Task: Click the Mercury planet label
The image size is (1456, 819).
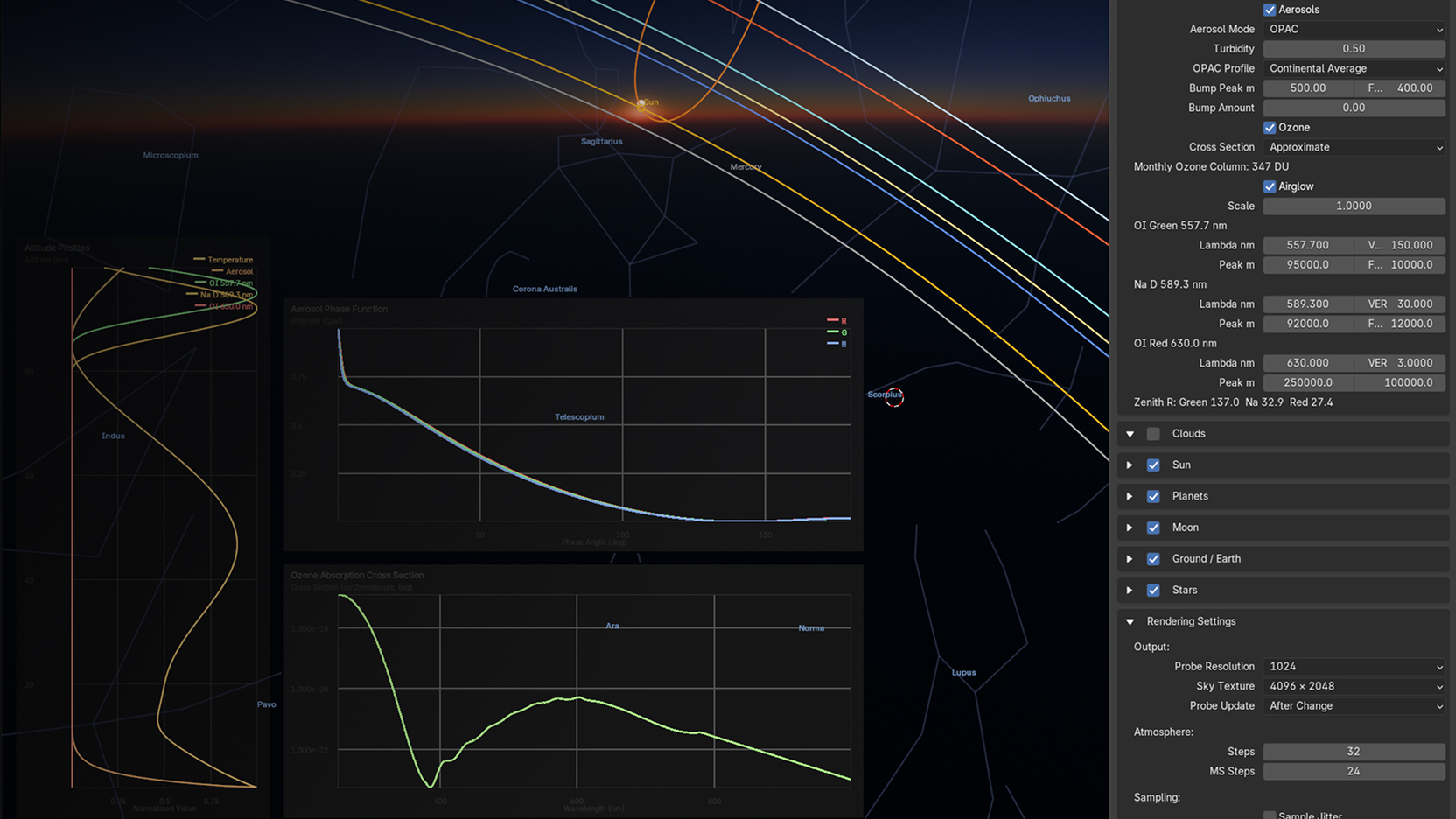Action: 745,167
